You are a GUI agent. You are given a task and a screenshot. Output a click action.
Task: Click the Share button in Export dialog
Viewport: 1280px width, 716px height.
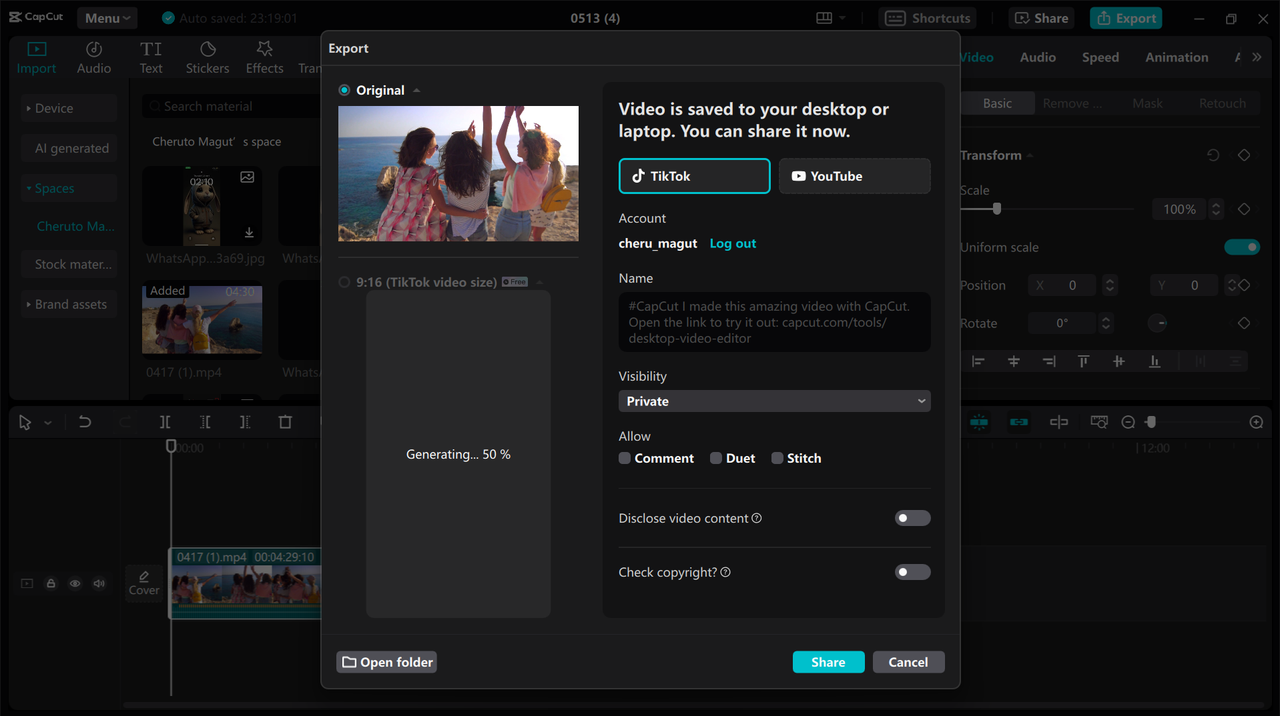coord(829,662)
